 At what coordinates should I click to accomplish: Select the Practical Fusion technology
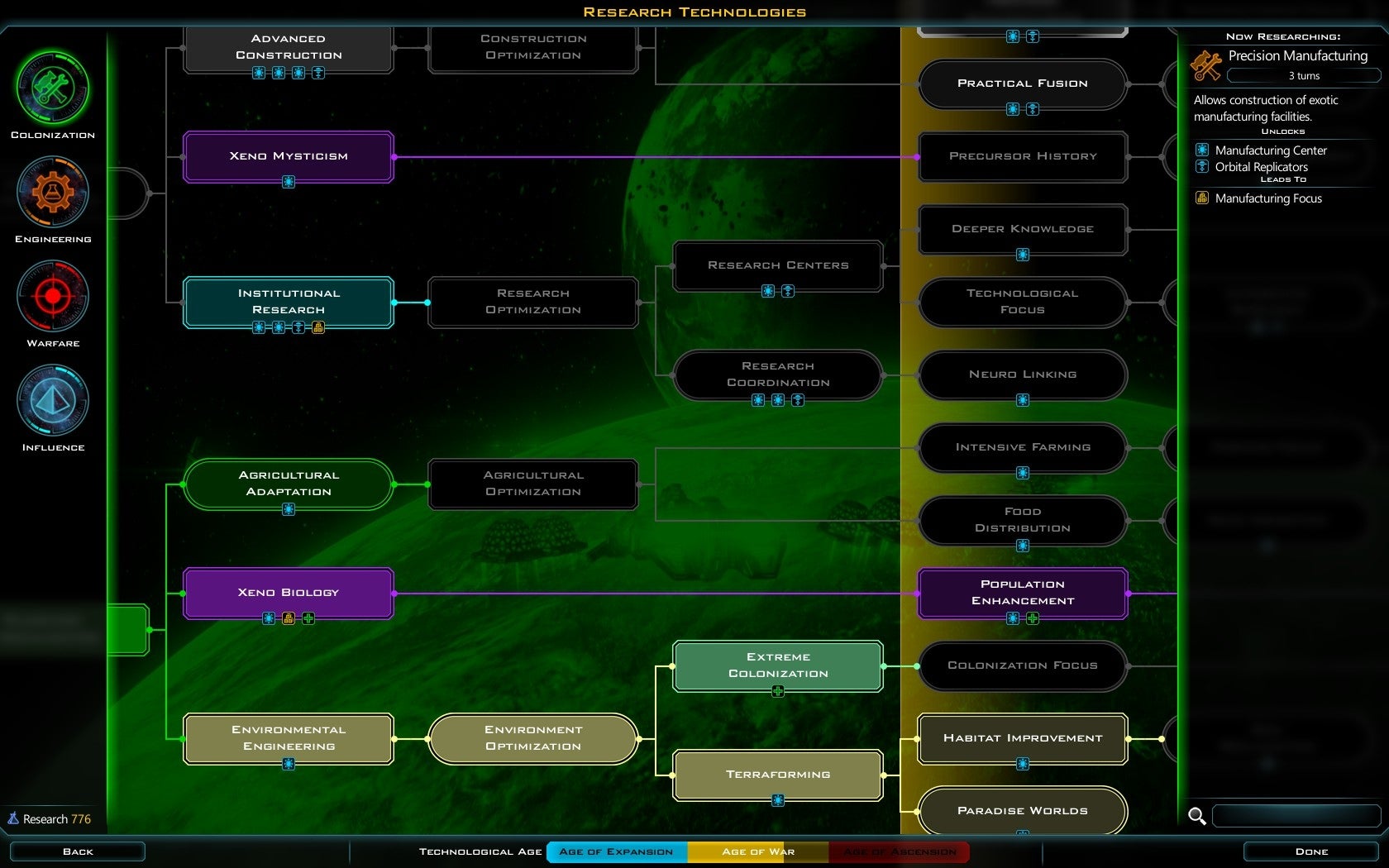click(1023, 83)
